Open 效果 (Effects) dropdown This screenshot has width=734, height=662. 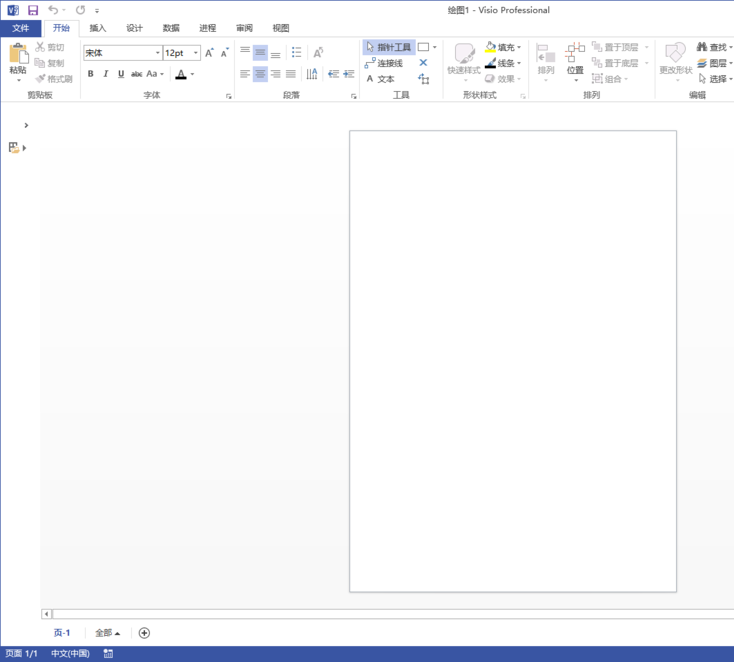click(x=503, y=79)
